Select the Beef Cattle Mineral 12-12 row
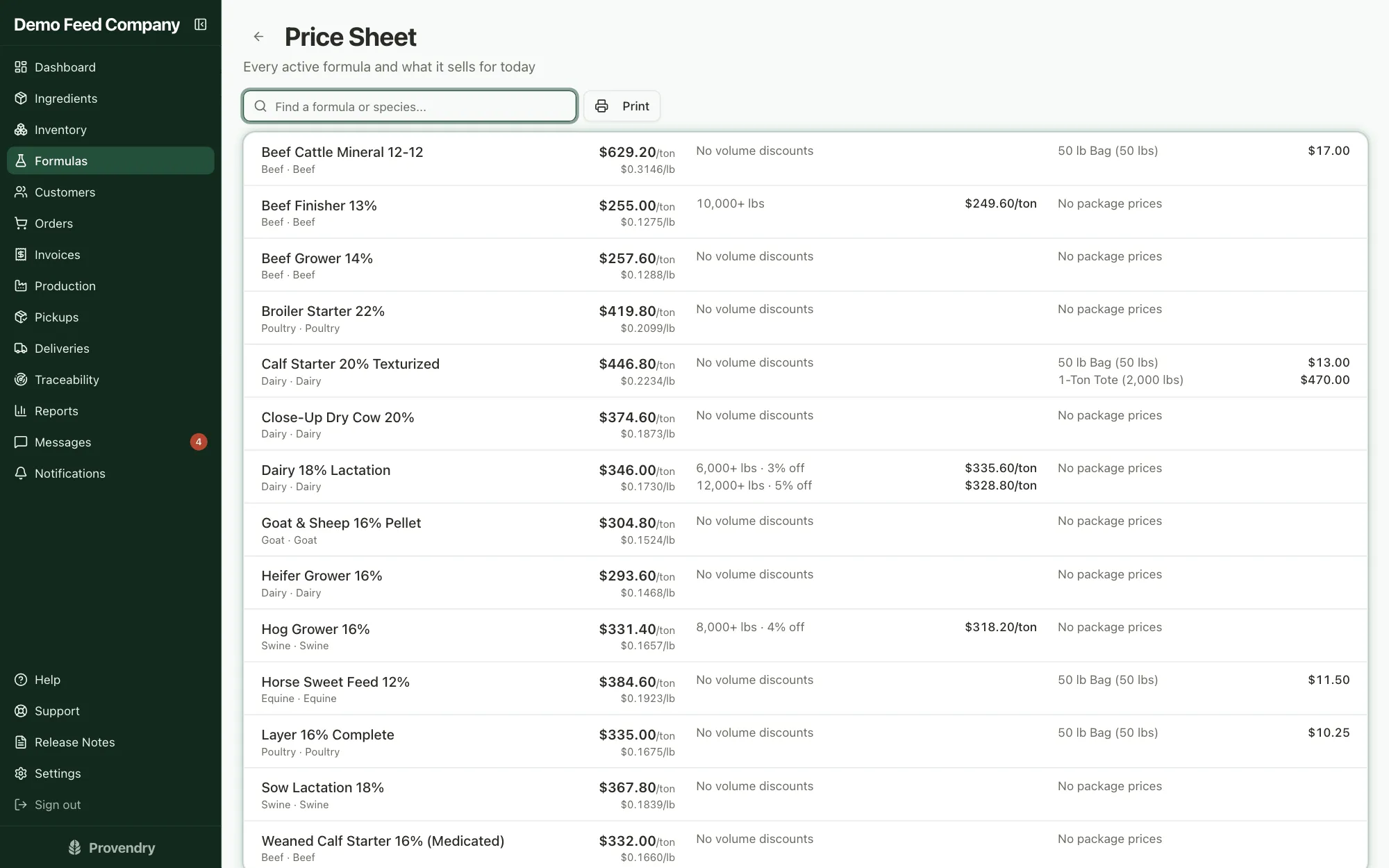This screenshot has width=1389, height=868. point(806,159)
